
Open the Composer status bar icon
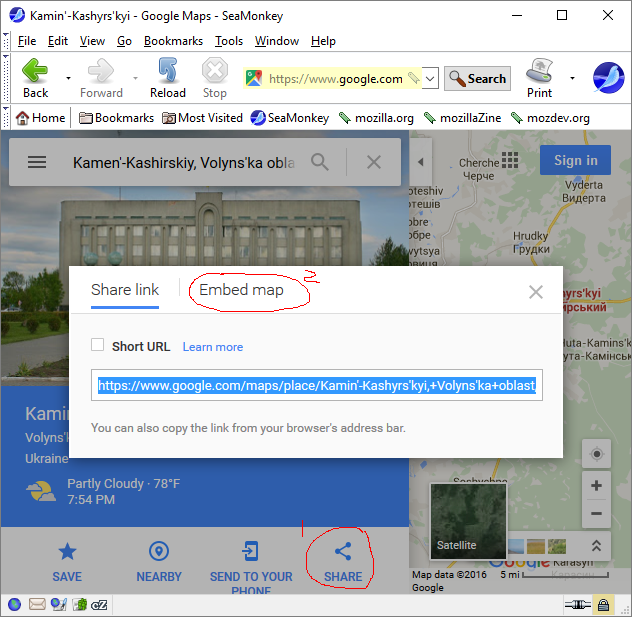[x=58, y=605]
